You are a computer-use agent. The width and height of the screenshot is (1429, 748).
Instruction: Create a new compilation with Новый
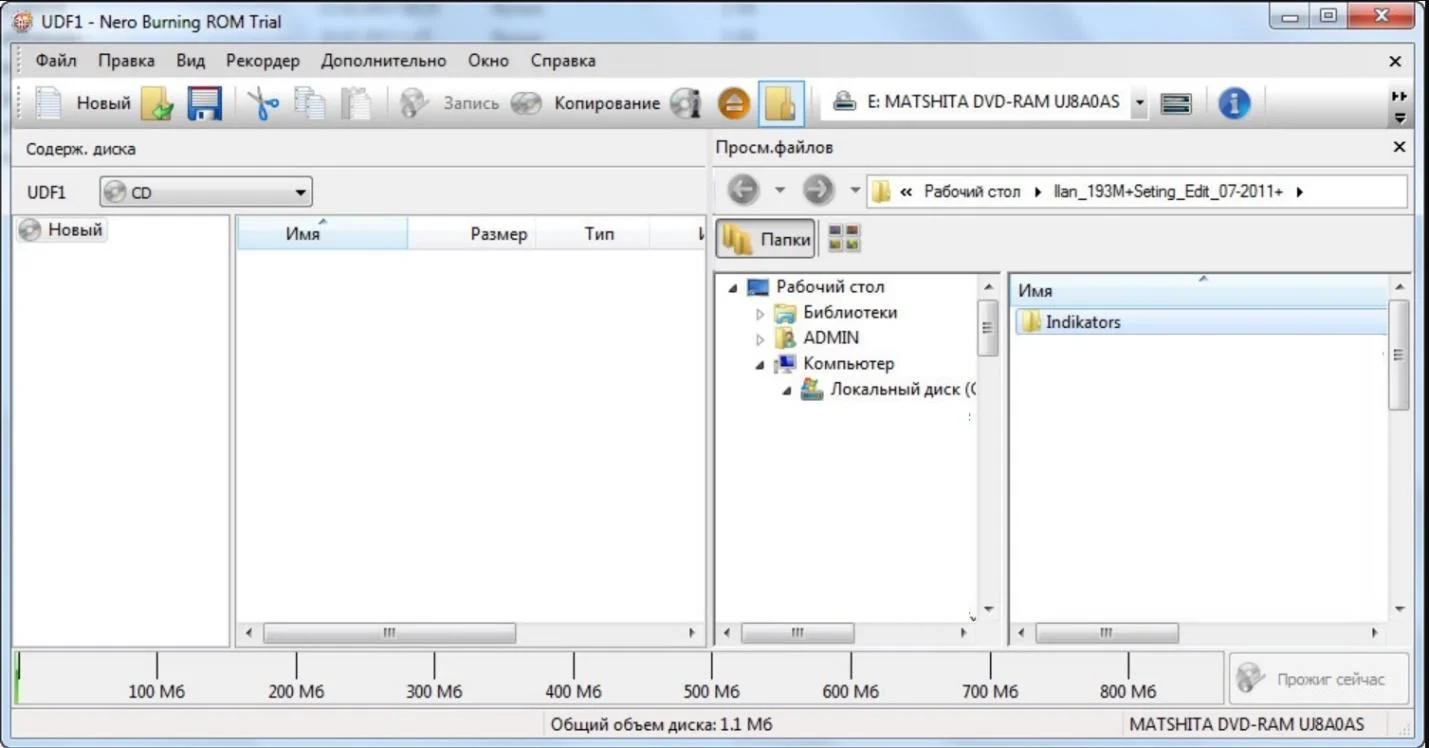[85, 103]
